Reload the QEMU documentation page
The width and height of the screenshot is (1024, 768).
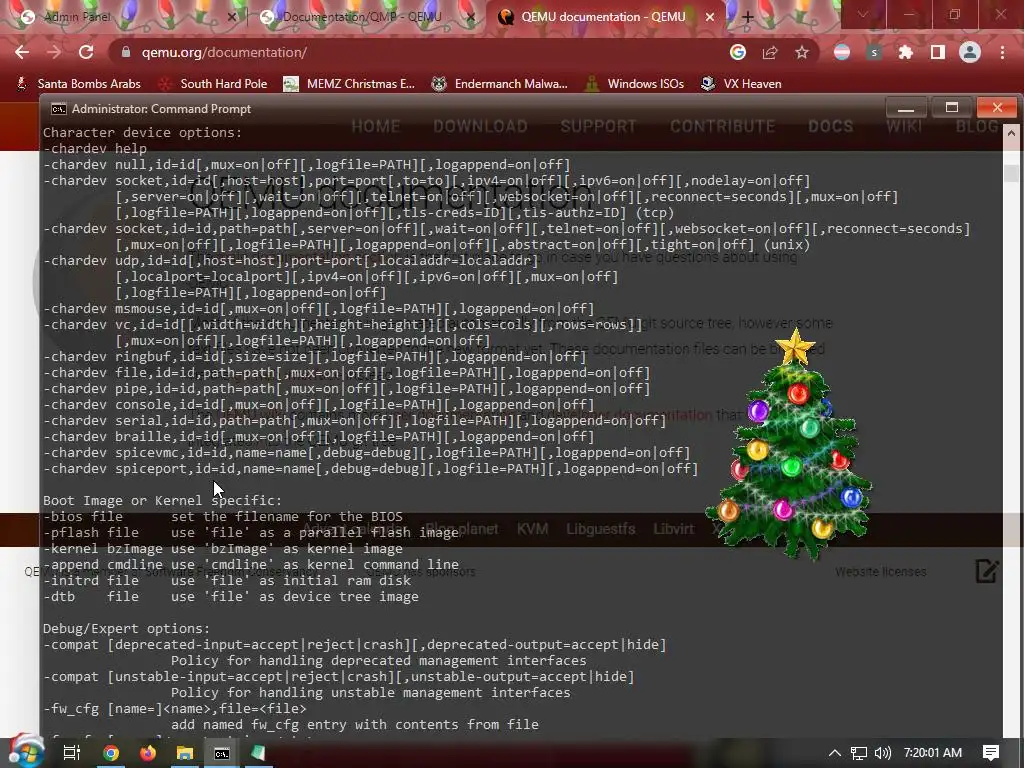[x=86, y=52]
